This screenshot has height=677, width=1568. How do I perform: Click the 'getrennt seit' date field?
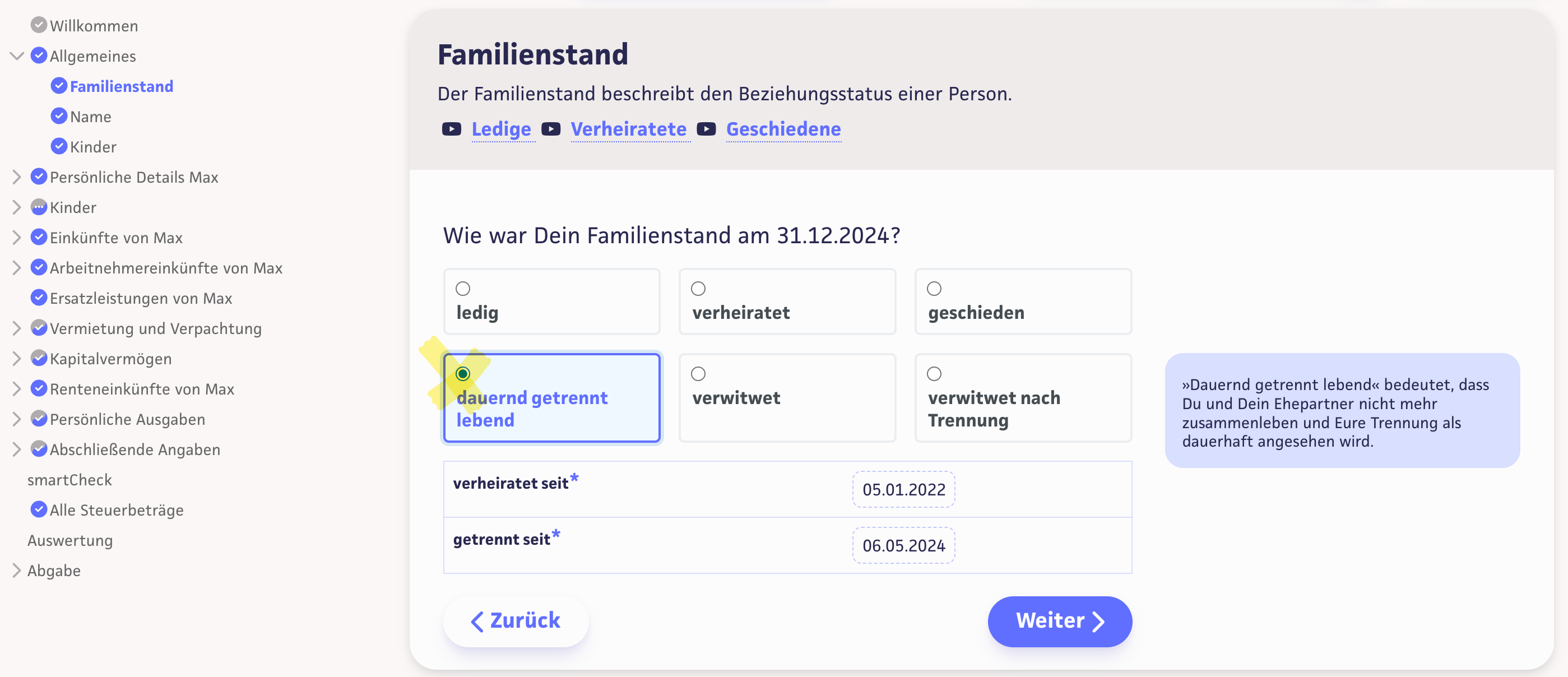tap(903, 545)
